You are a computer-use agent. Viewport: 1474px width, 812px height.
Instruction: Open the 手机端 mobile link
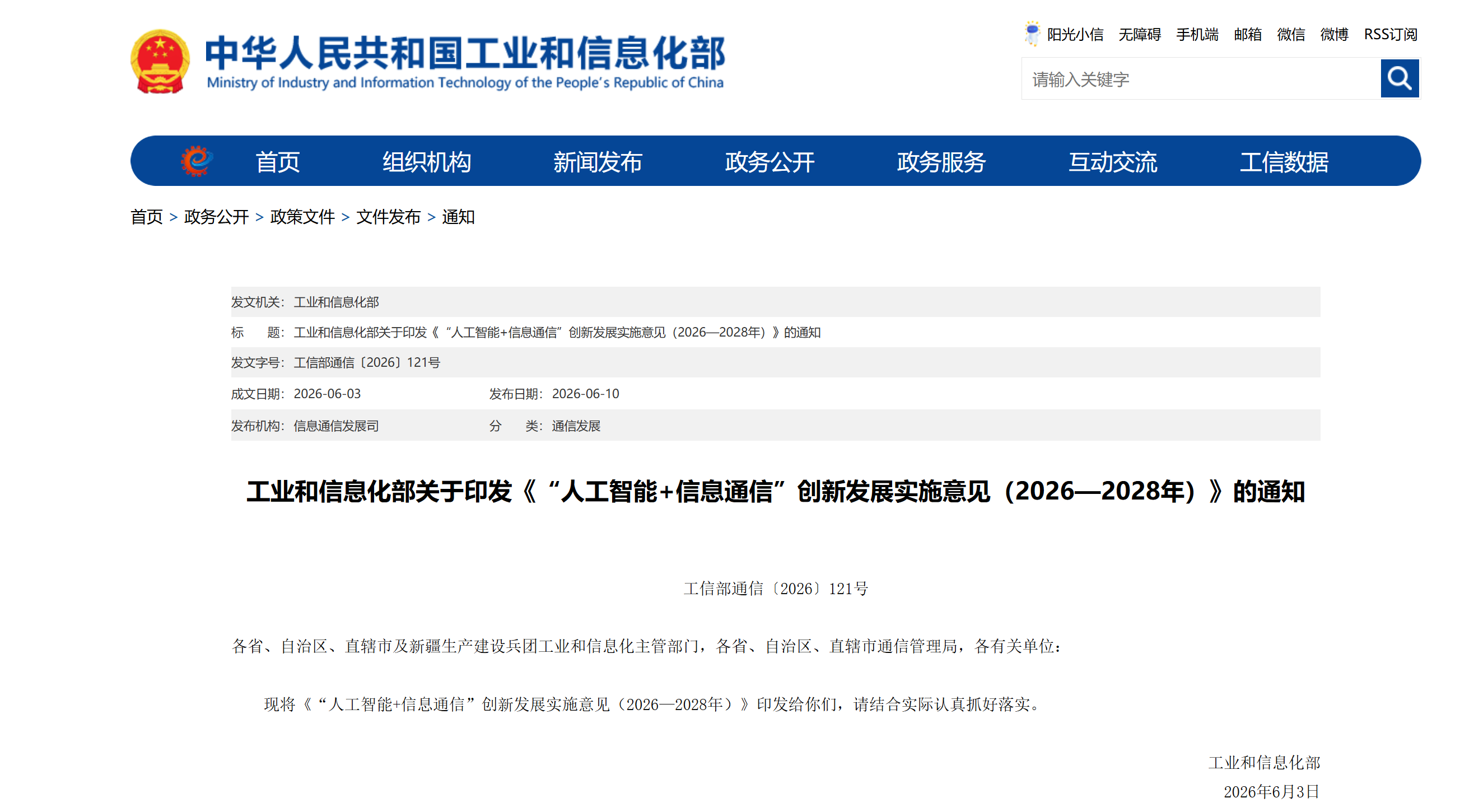pyautogui.click(x=1197, y=34)
